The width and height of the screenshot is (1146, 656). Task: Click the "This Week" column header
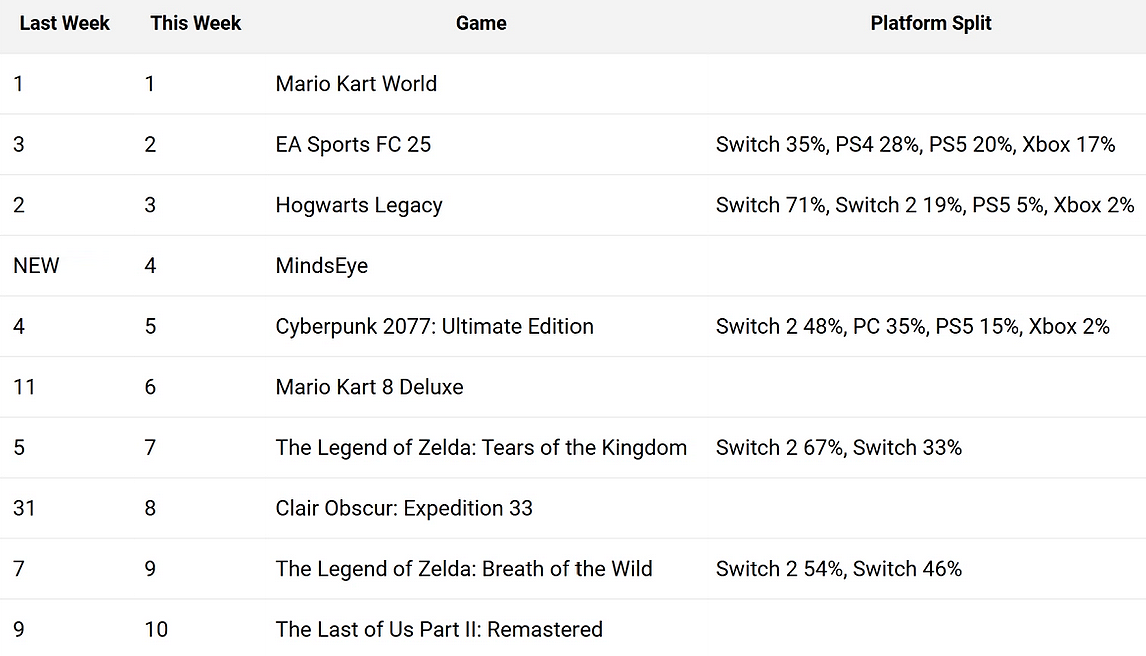pos(196,23)
